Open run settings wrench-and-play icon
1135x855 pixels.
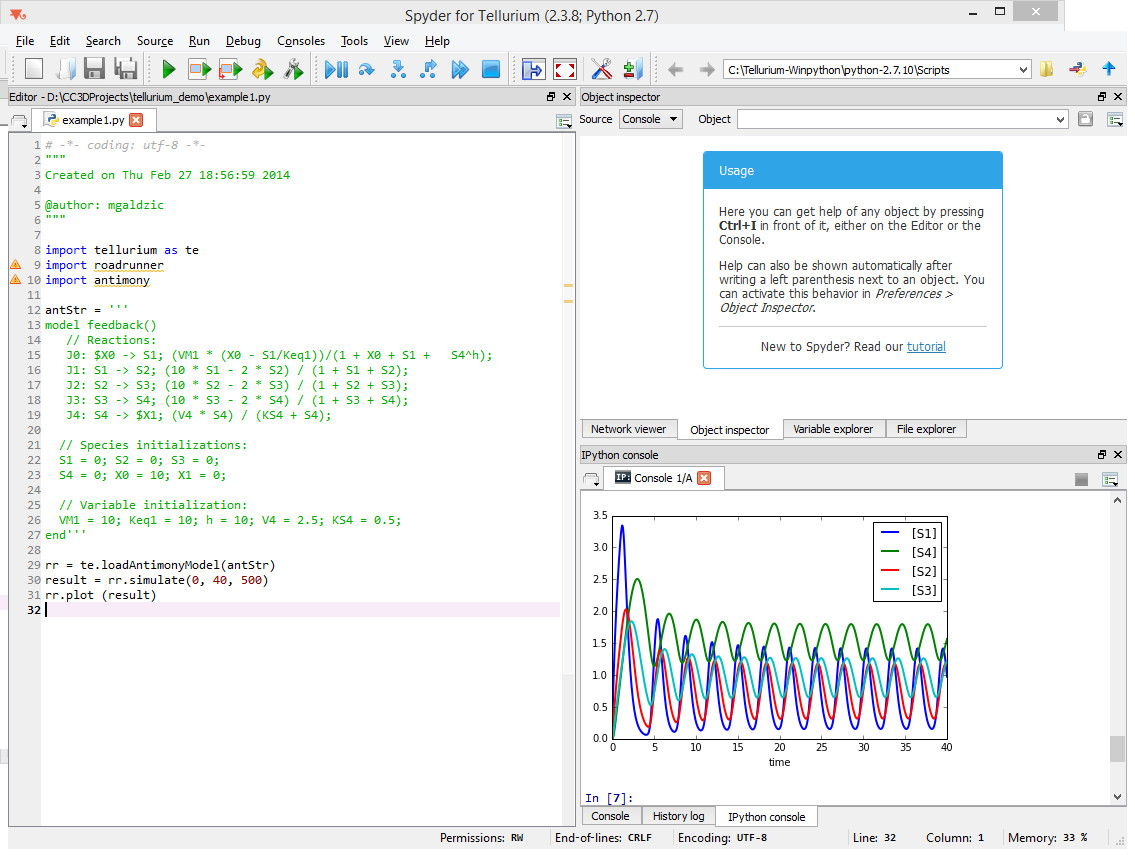tap(294, 70)
